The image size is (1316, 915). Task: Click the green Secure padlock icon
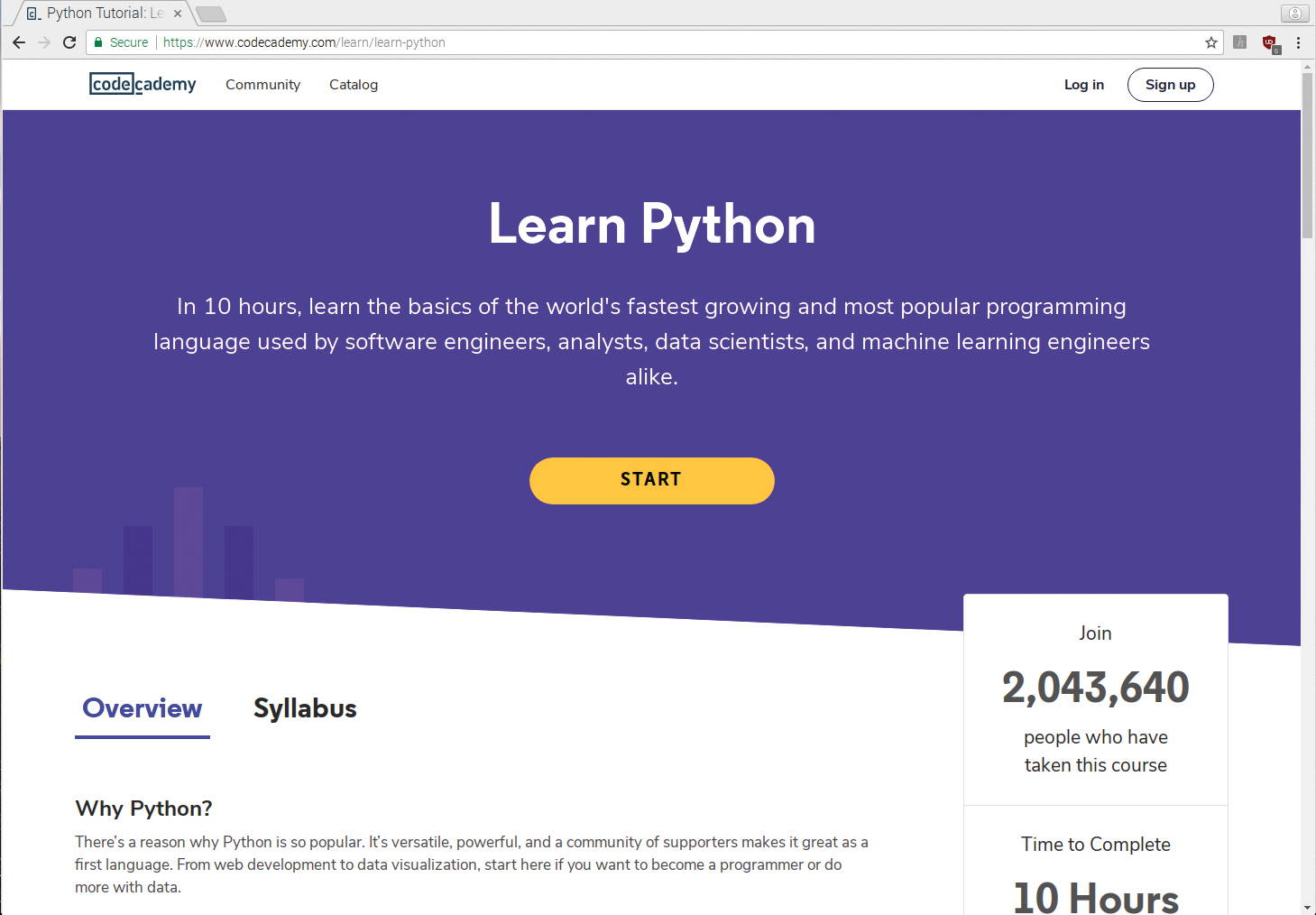98,42
